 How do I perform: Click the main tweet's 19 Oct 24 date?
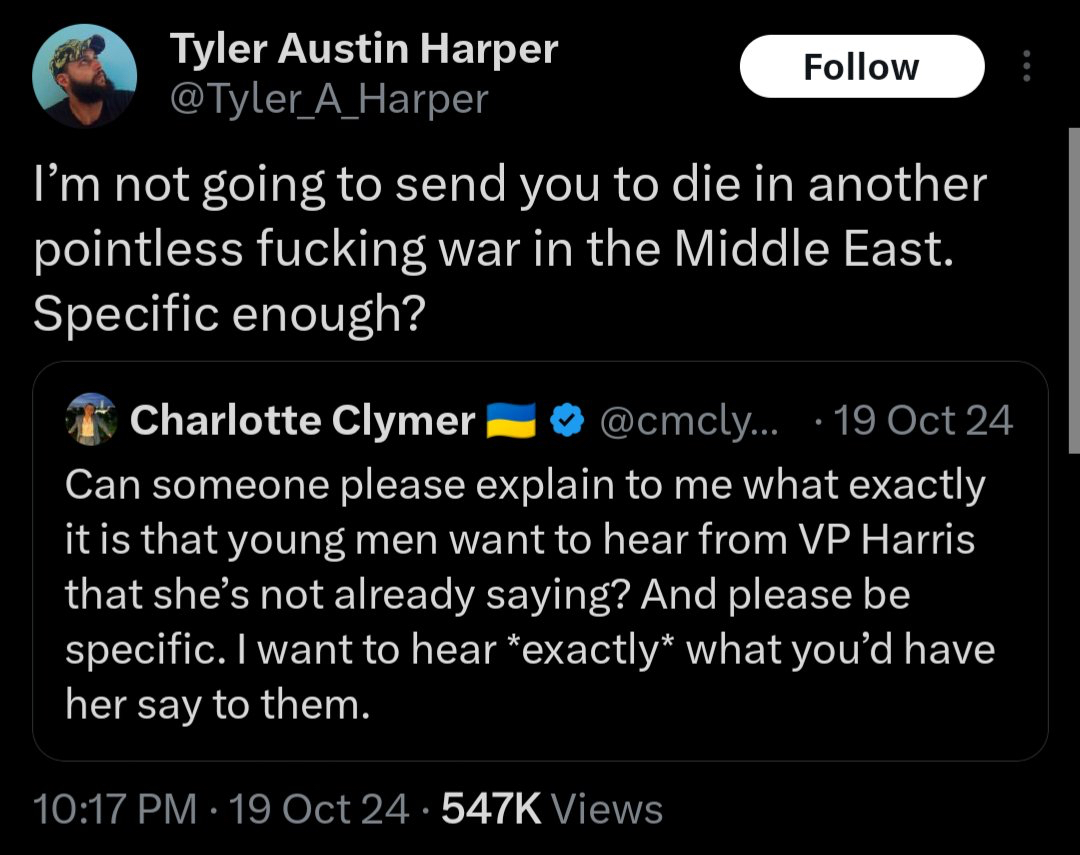(319, 808)
